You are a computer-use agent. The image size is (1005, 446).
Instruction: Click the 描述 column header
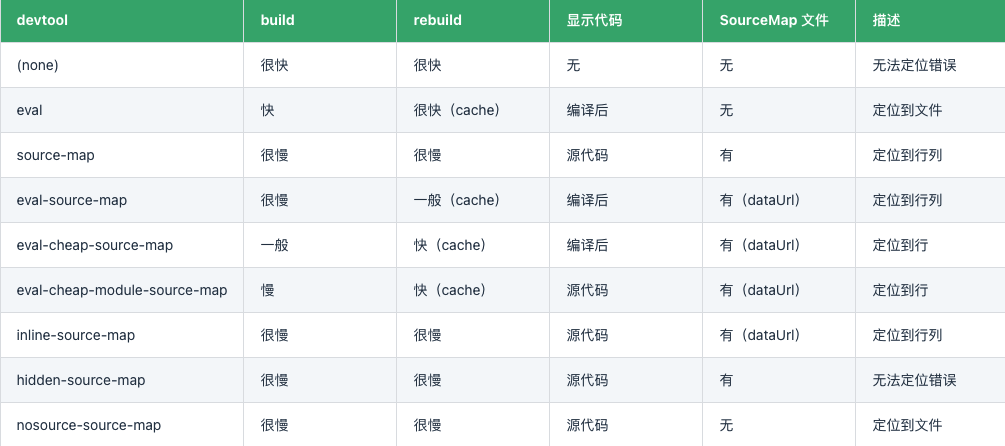point(886,20)
